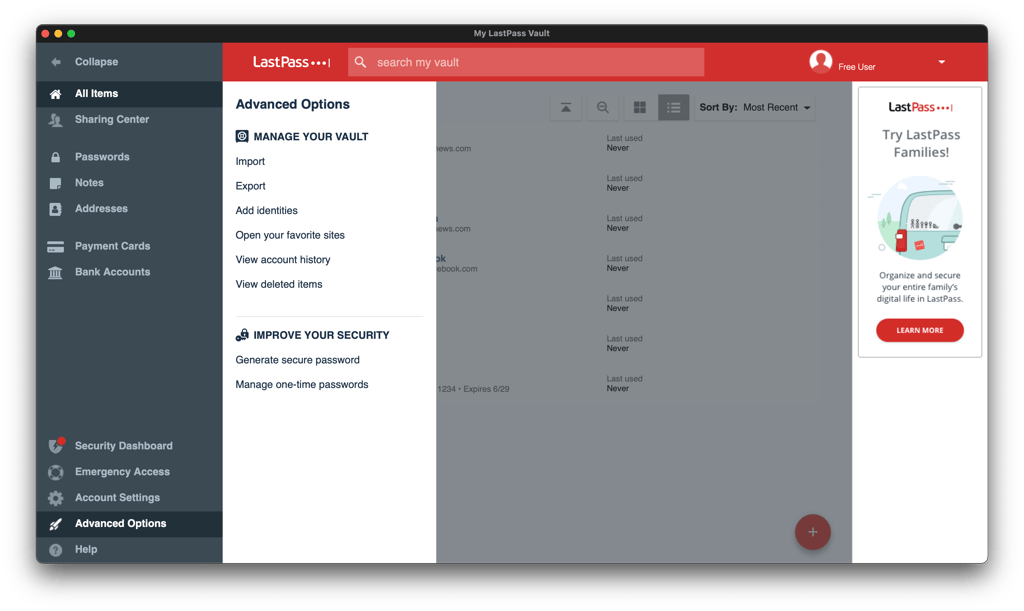1024x611 pixels.
Task: Click the Account Settings gear icon
Action: point(56,498)
